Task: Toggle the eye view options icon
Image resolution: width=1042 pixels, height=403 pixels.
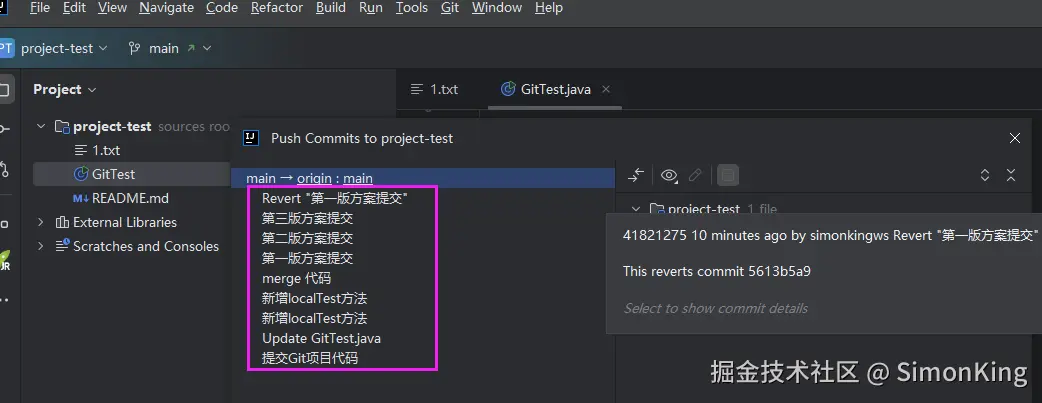Action: tap(669, 176)
